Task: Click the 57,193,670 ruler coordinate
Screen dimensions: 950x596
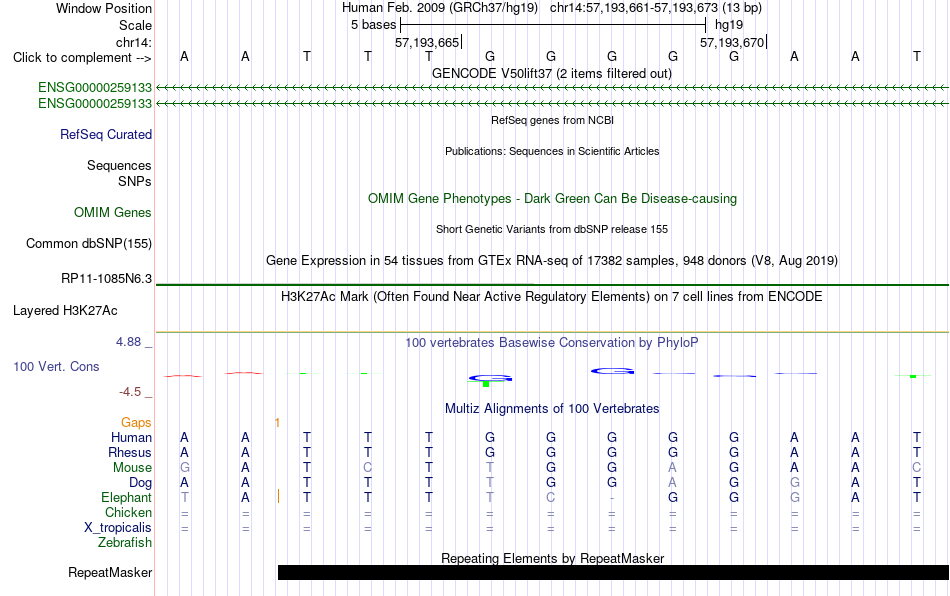Action: tap(732, 42)
